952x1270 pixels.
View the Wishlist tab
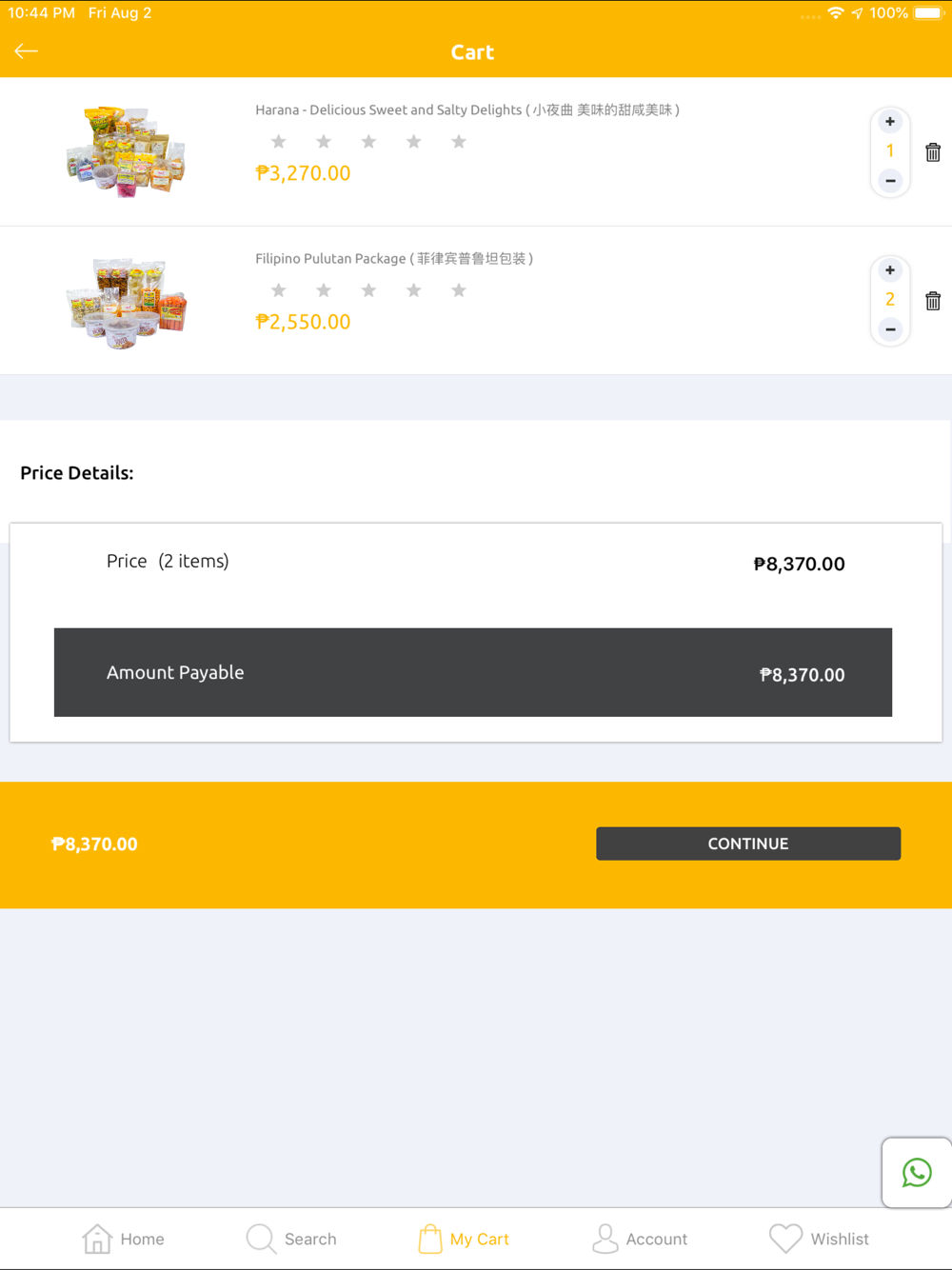[819, 1239]
